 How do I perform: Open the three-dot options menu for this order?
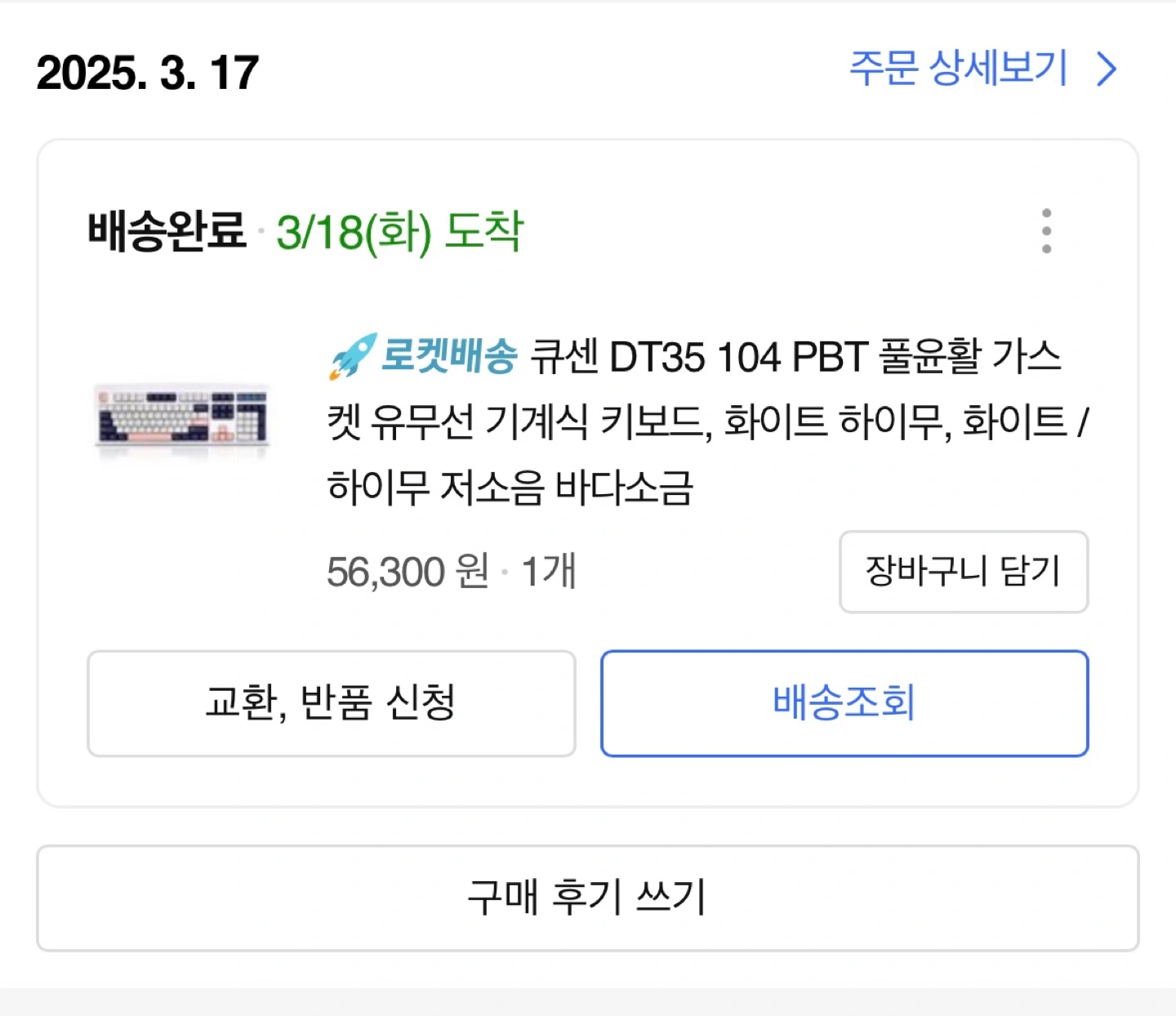(1048, 231)
